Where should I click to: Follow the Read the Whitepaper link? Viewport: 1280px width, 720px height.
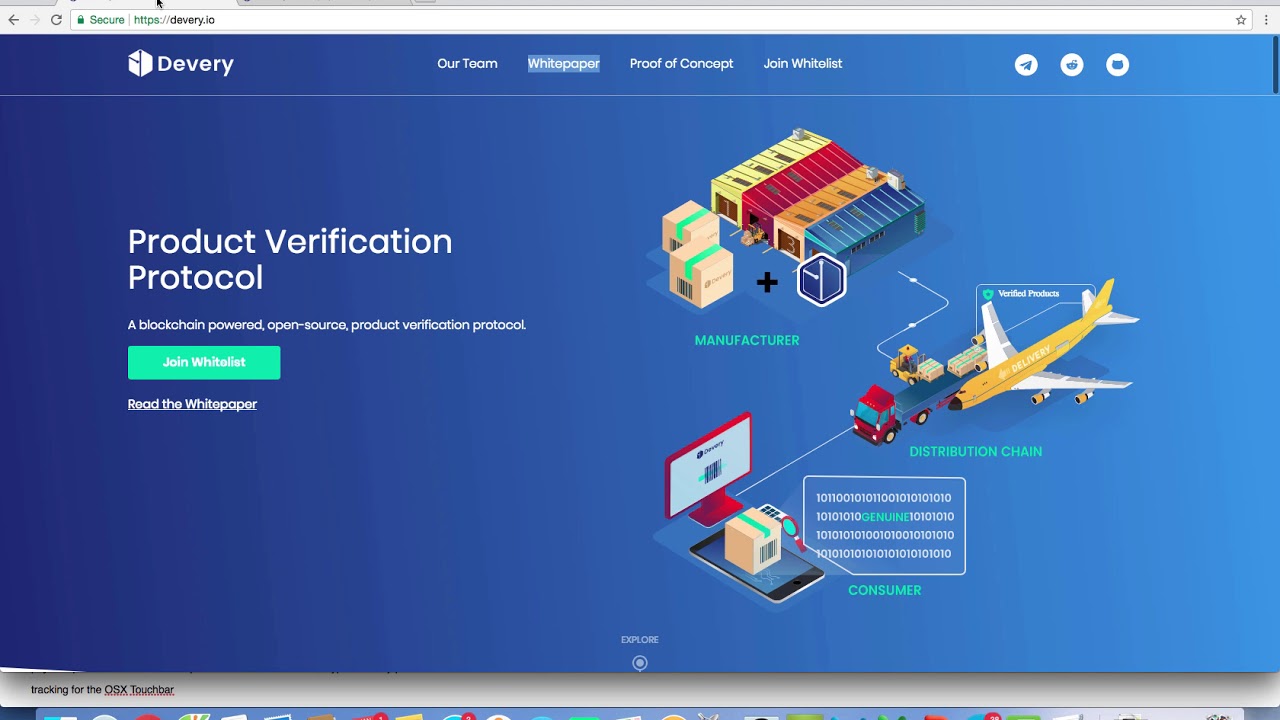pyautogui.click(x=192, y=404)
